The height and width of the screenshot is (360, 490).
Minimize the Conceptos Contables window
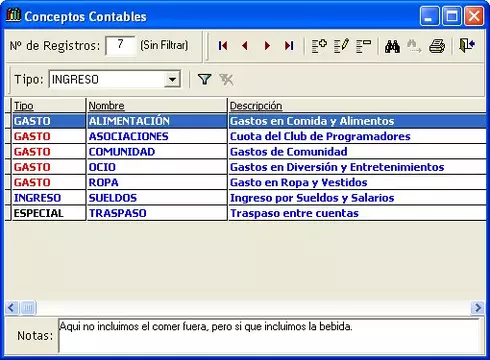click(429, 16)
